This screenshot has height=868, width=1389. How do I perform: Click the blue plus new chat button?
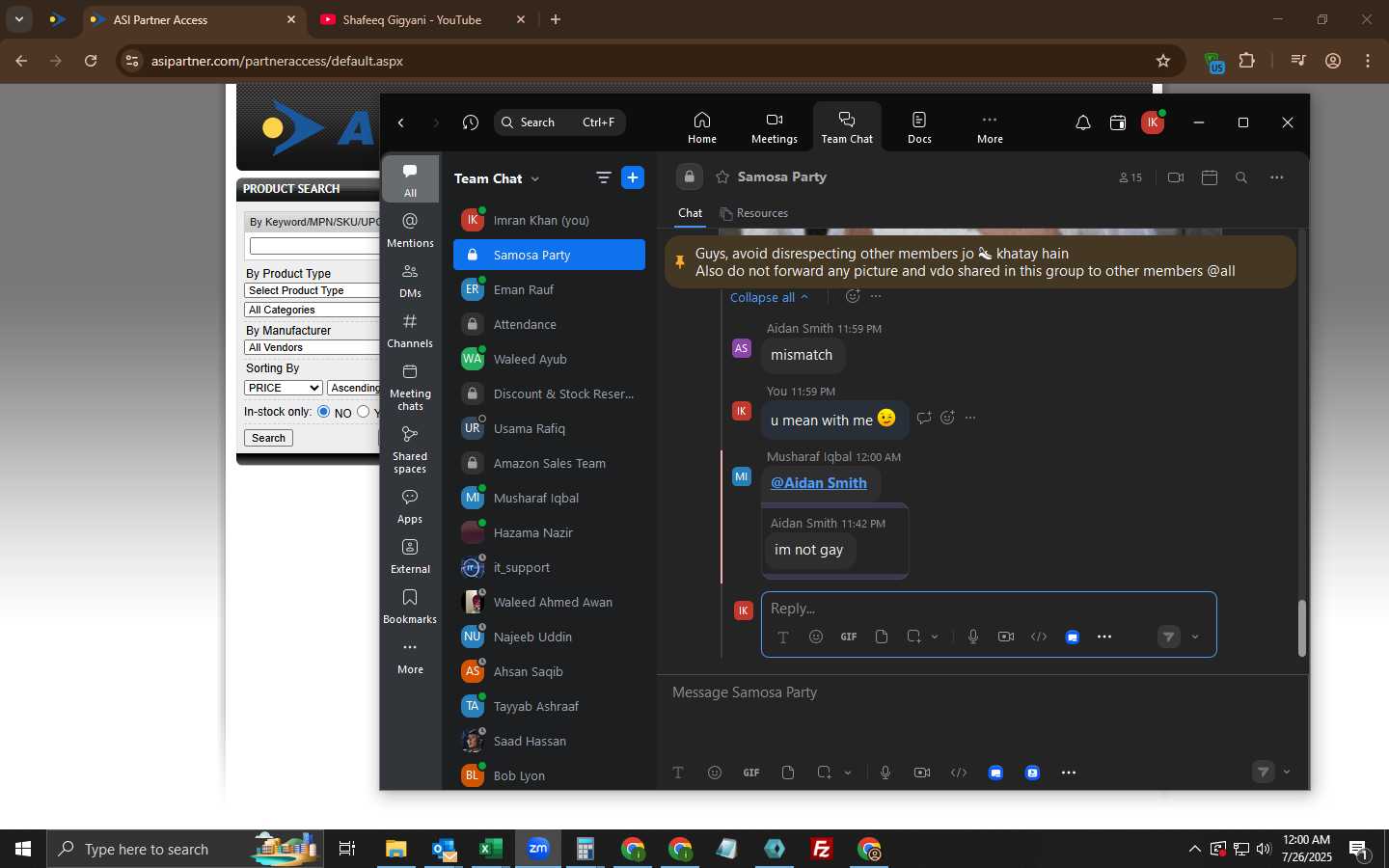point(633,177)
